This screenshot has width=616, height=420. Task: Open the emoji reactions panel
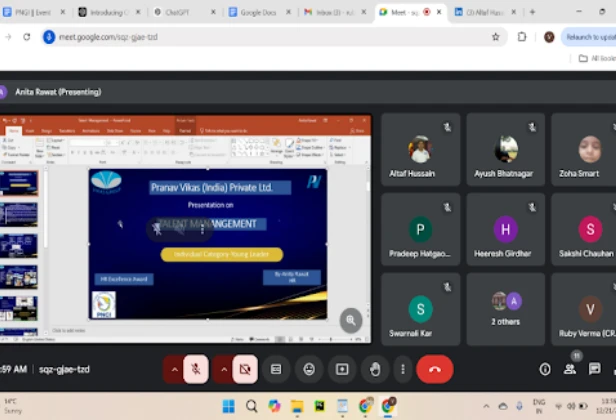pyautogui.click(x=309, y=369)
